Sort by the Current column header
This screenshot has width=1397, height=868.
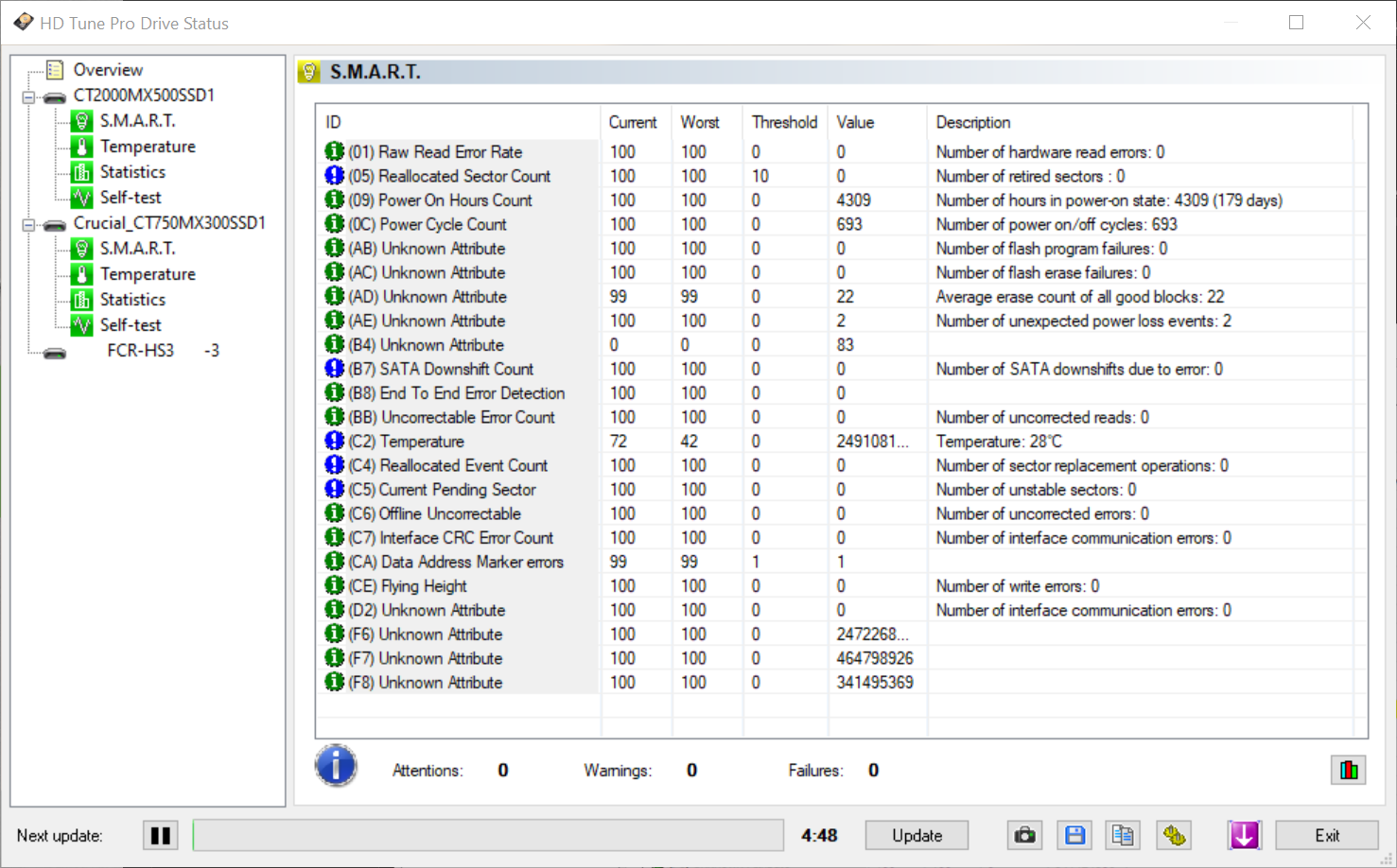click(636, 123)
